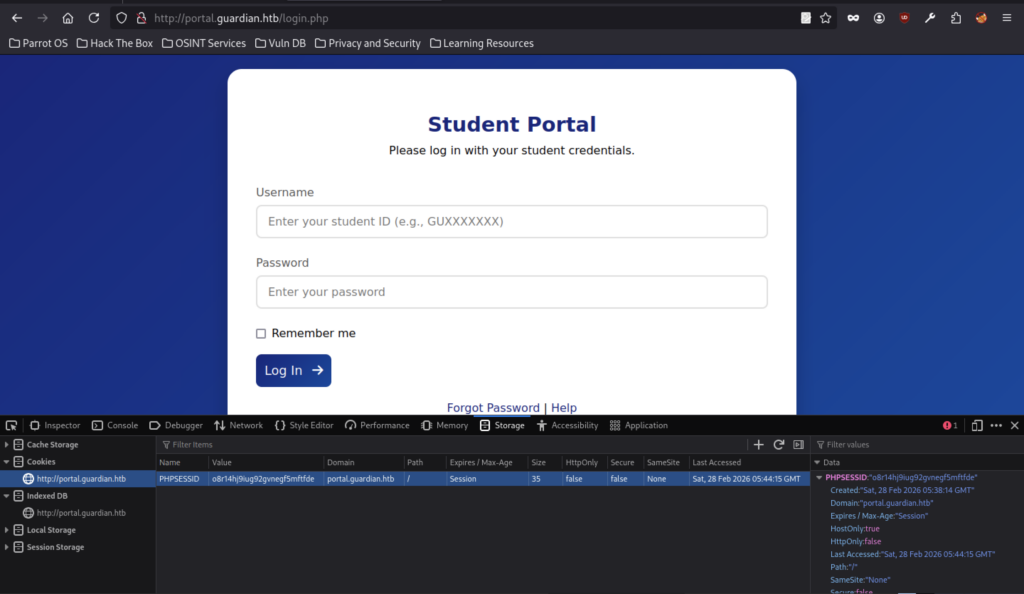Refresh the storage items list

pyautogui.click(x=778, y=444)
